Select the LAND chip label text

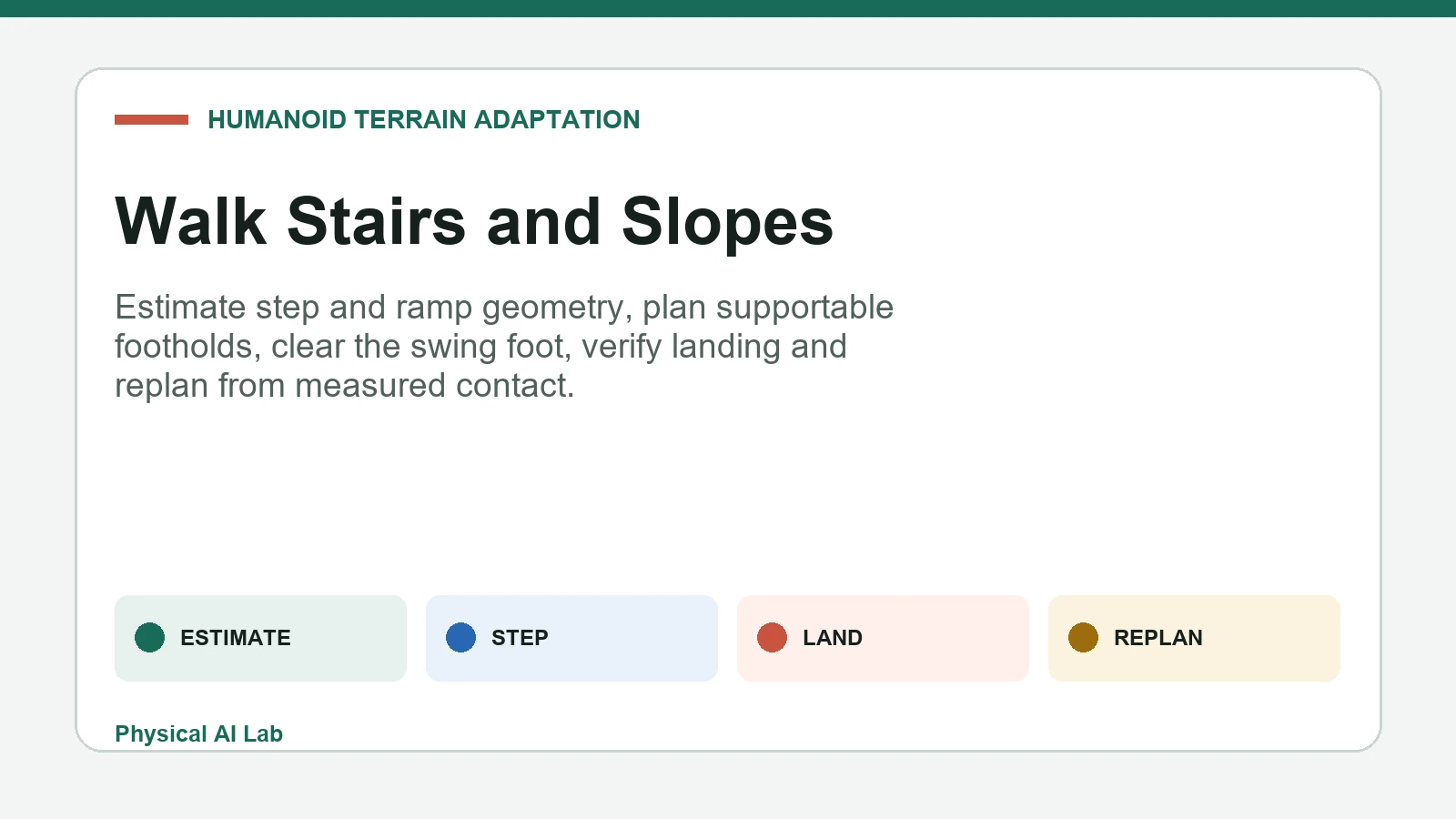coord(833,638)
